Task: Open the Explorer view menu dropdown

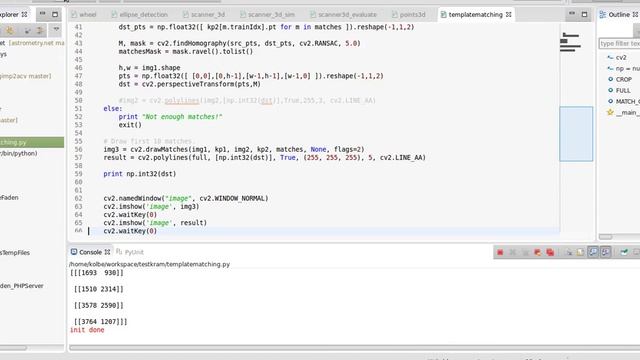Action: (56, 30)
